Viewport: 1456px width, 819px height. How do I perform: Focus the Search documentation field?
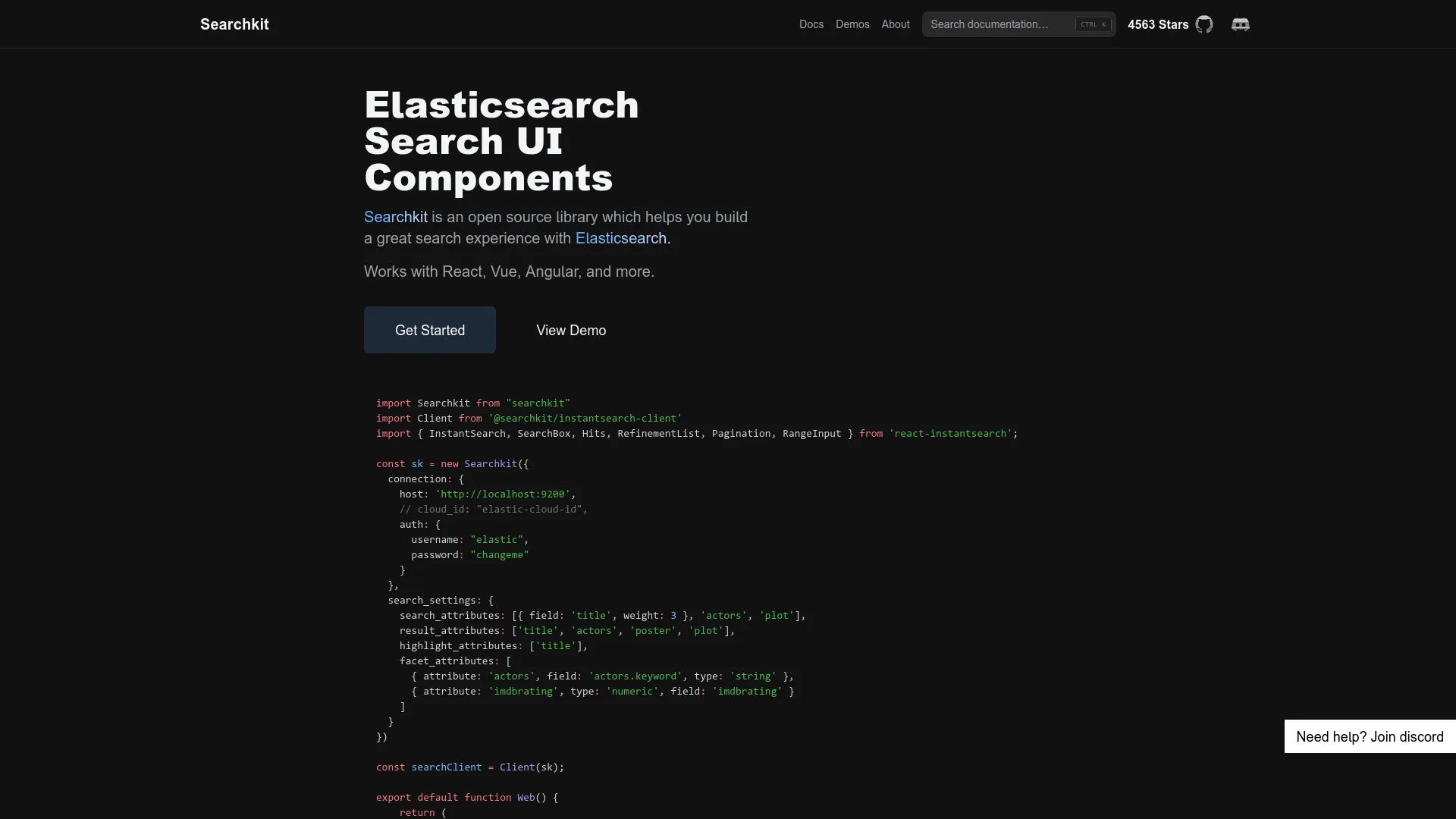pos(1018,24)
